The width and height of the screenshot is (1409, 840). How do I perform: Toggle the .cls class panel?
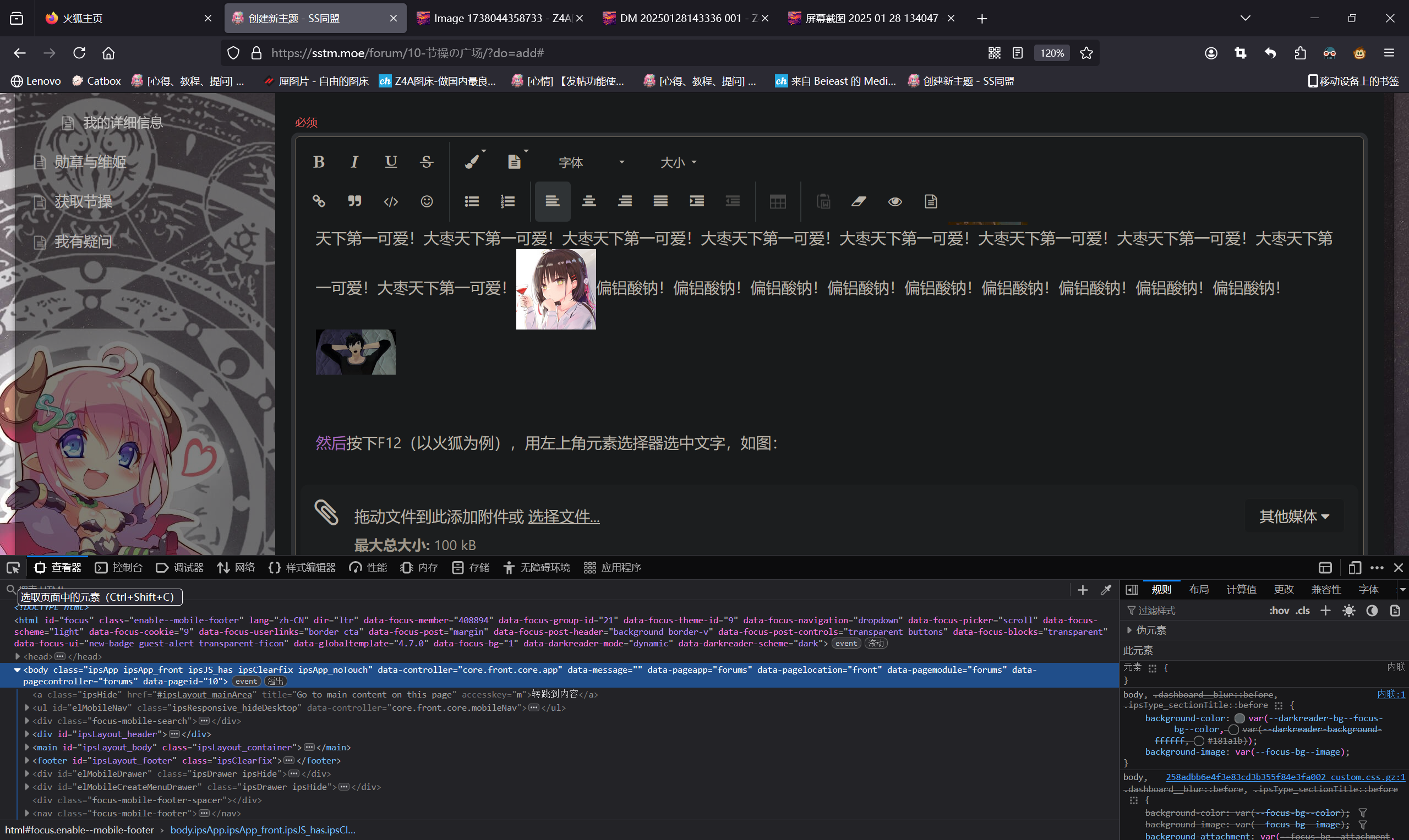point(1302,611)
